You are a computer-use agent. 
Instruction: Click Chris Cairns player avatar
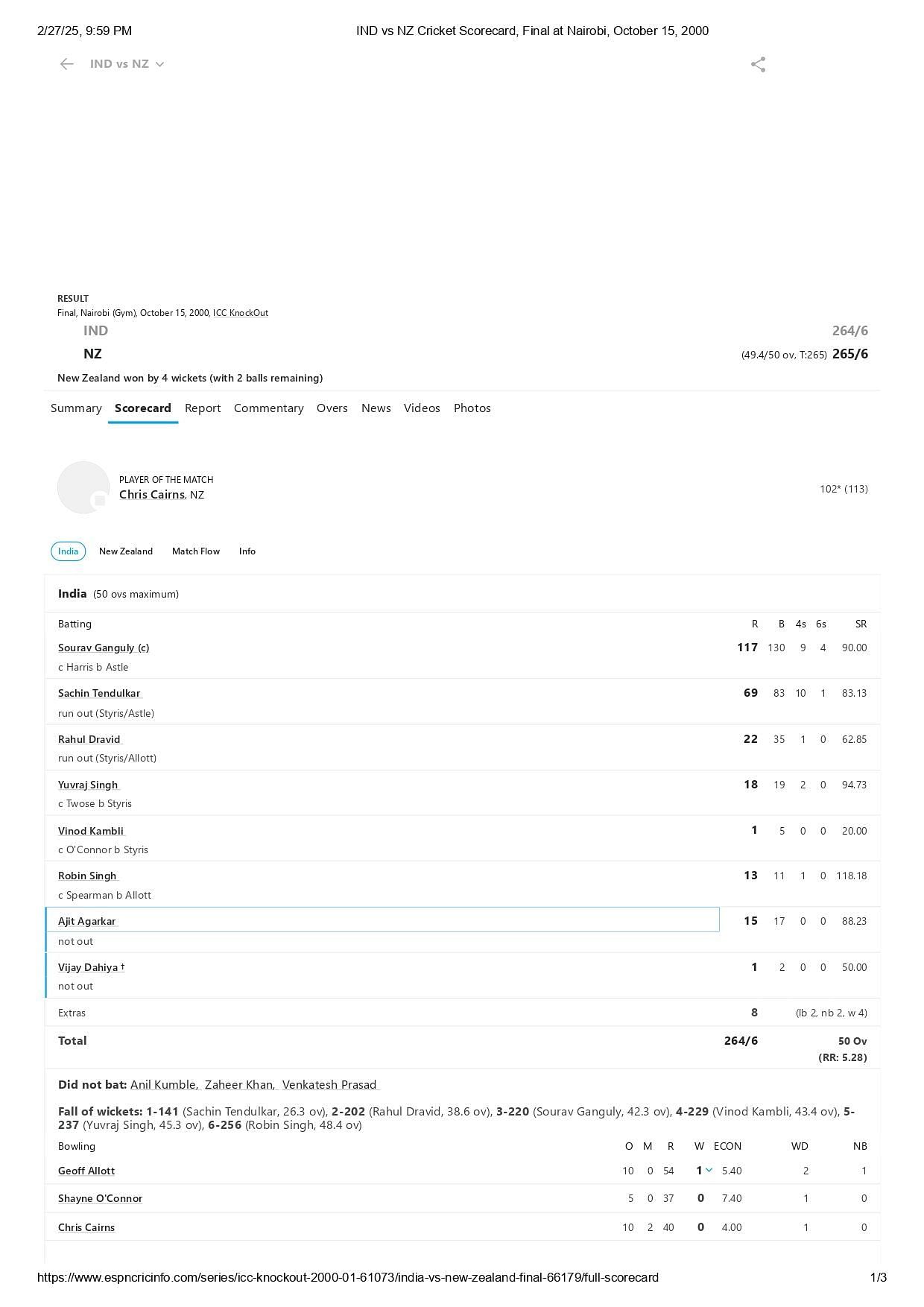[83, 487]
